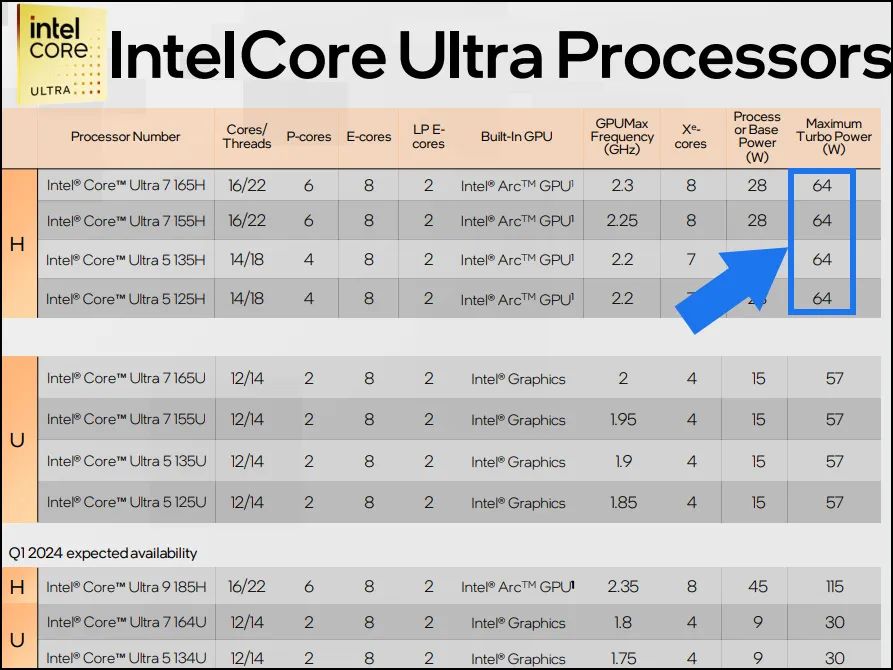The width and height of the screenshot is (893, 670).
Task: Select the "Xe-cores" column header
Action: click(690, 137)
